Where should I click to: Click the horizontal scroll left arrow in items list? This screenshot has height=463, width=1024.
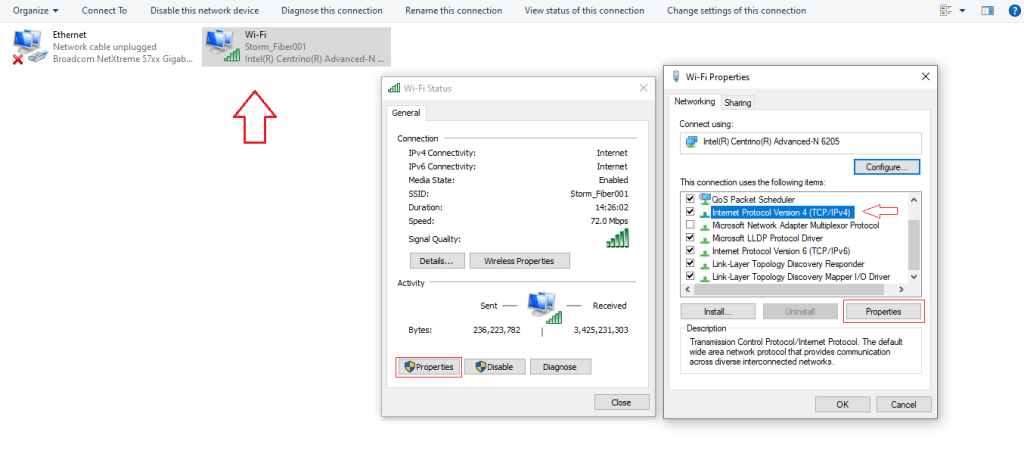[687, 289]
